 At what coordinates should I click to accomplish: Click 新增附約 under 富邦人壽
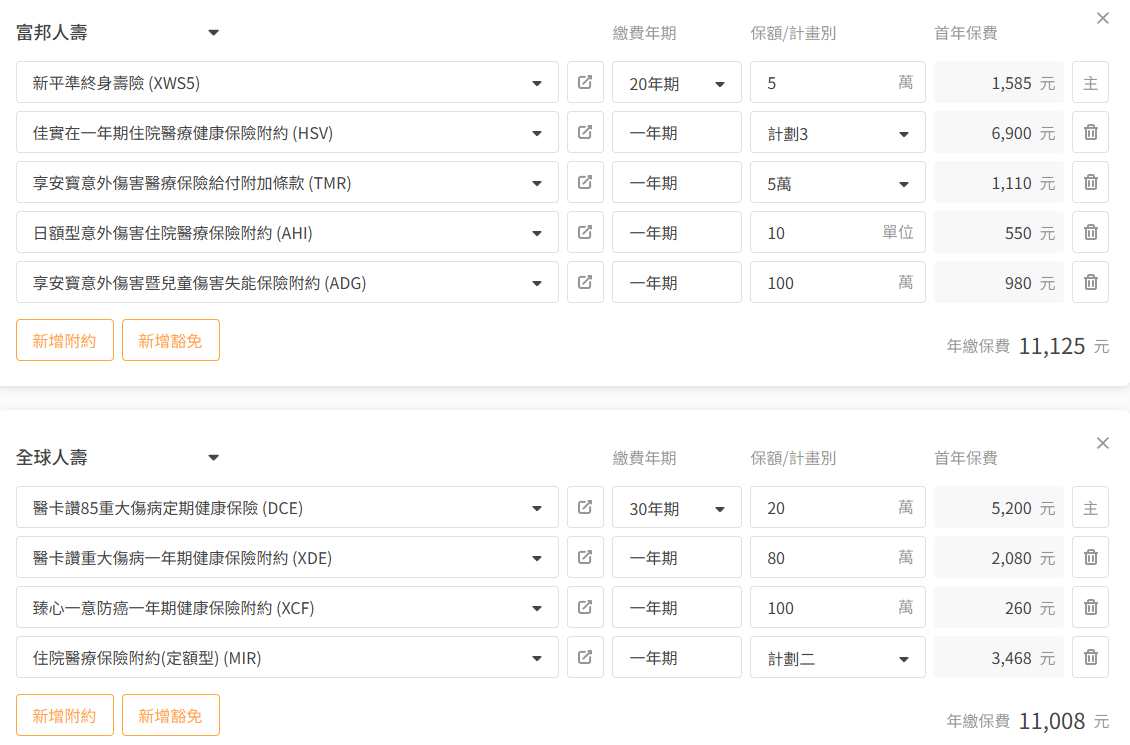point(65,340)
